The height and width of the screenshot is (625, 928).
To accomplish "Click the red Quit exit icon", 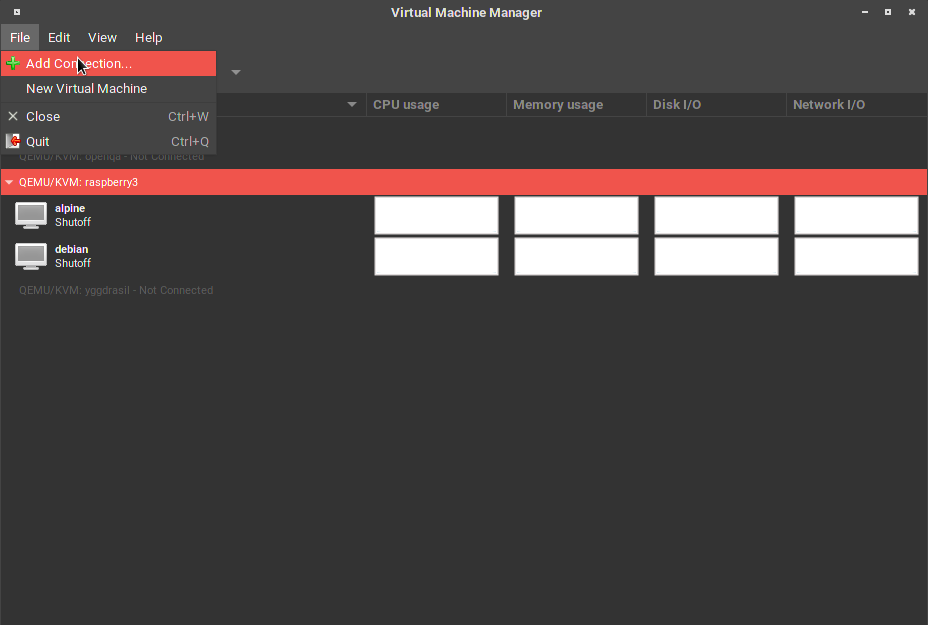I will pyautogui.click(x=13, y=141).
